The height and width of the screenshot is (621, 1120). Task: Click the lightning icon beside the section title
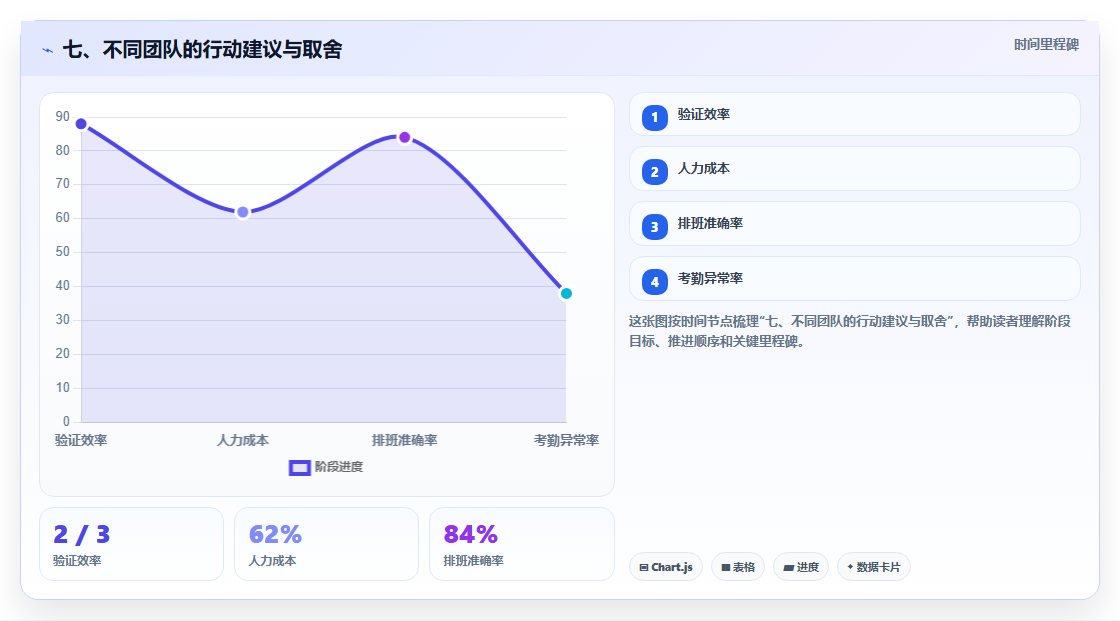(48, 50)
